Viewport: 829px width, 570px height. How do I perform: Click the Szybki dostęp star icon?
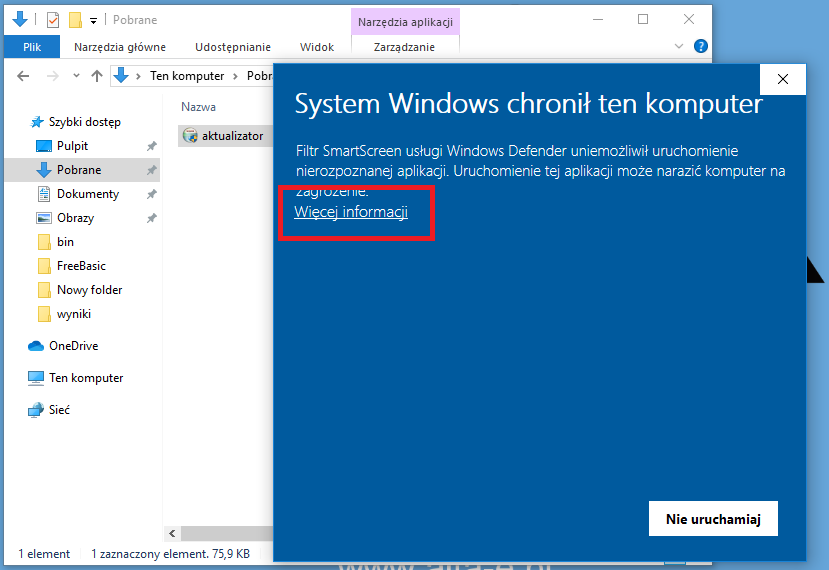(x=37, y=122)
